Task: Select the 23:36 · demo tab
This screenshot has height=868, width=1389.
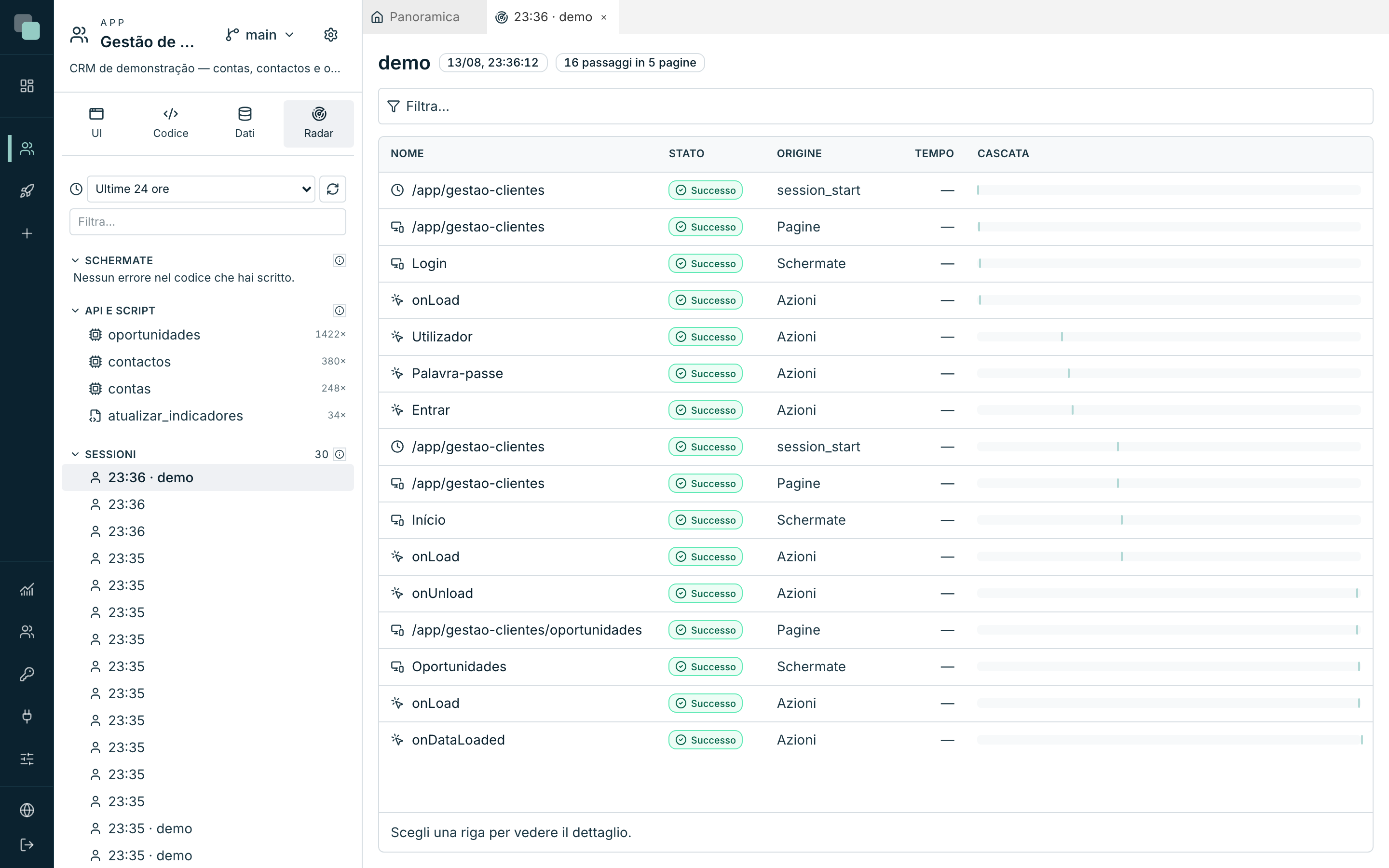Action: click(552, 17)
